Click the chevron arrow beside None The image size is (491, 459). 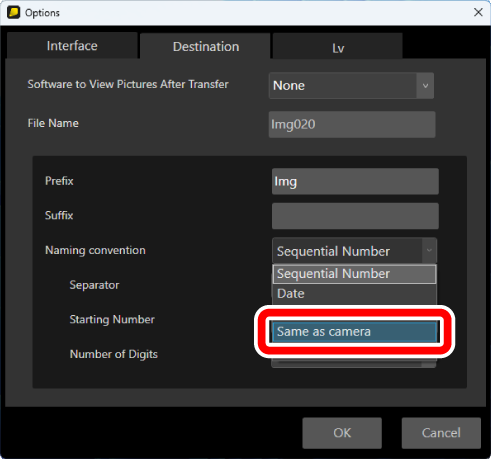(425, 86)
